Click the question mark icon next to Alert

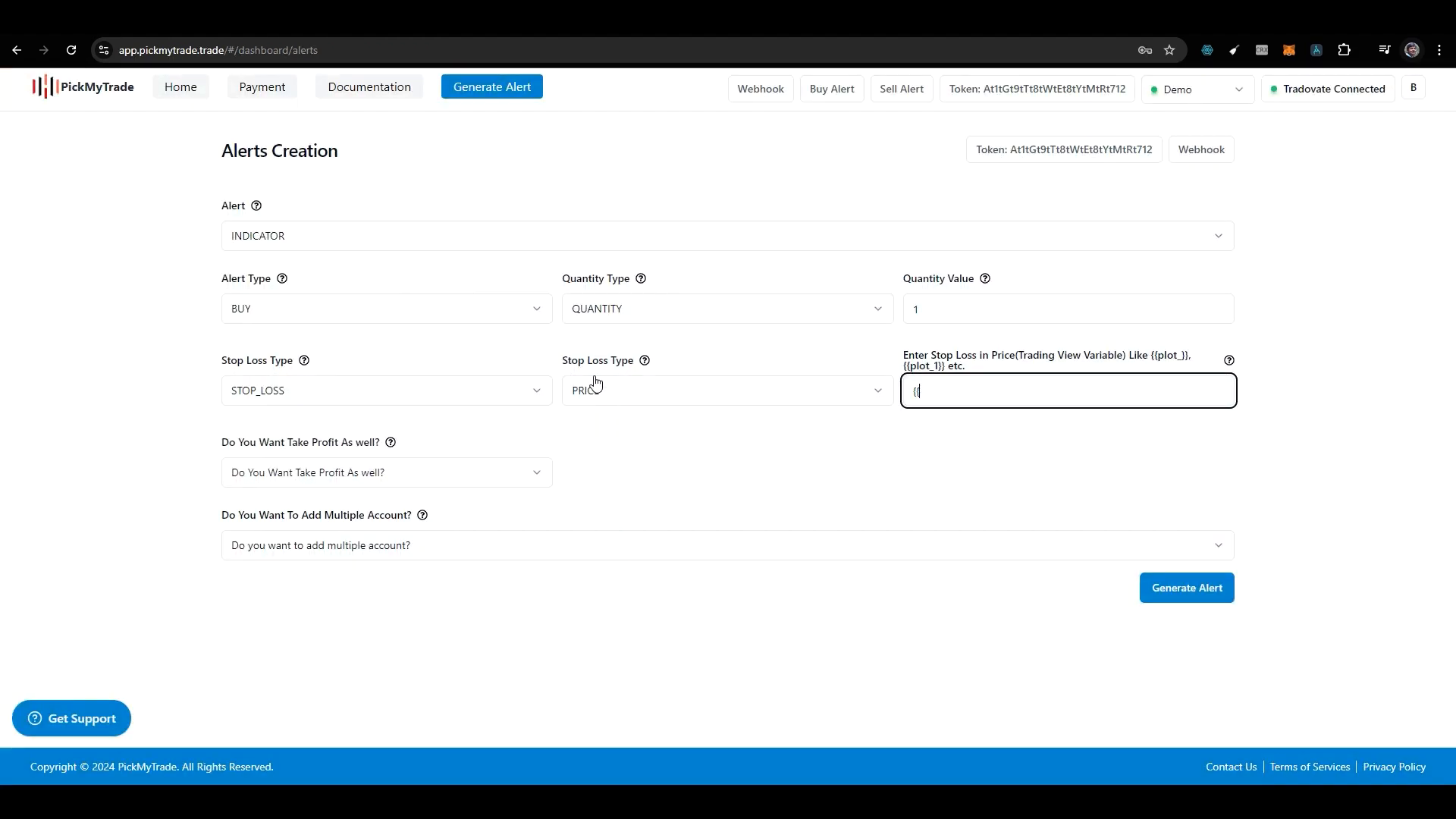click(x=256, y=205)
